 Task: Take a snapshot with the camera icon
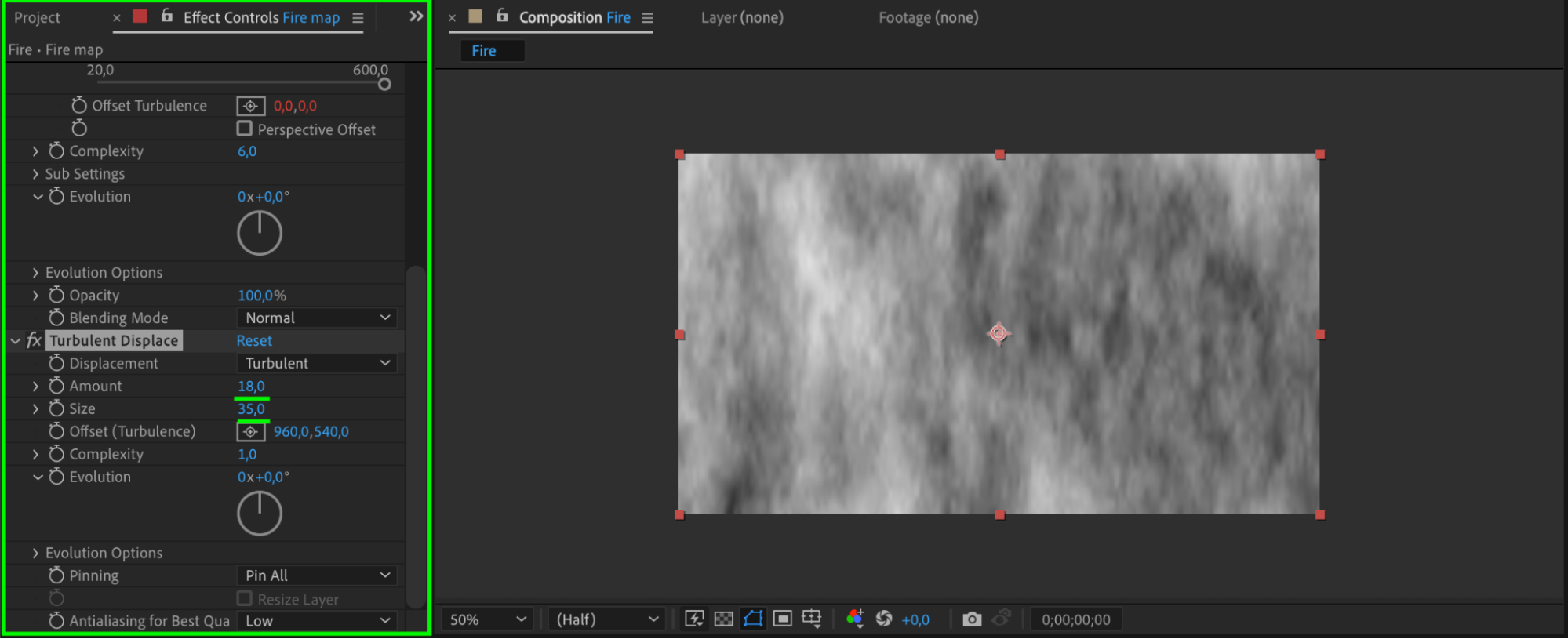tap(972, 619)
